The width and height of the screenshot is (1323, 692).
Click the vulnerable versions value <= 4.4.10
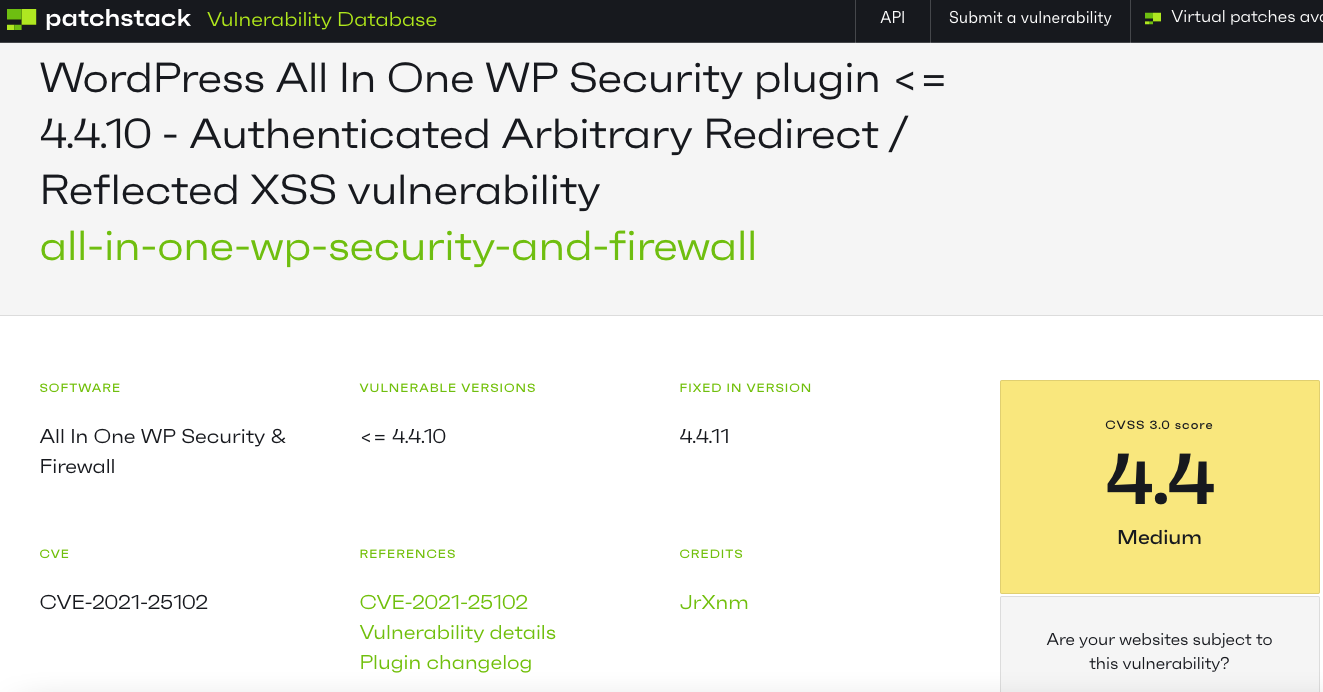point(403,436)
